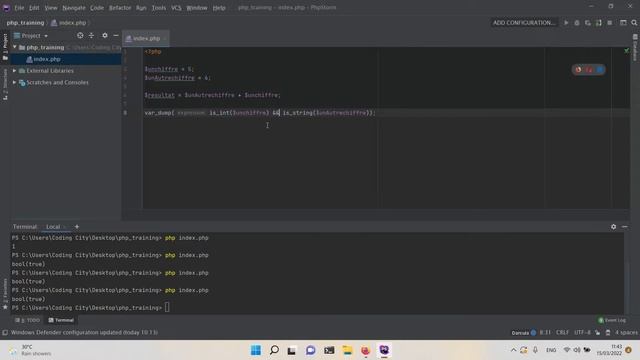
Task: Open the Event Log
Action: pyautogui.click(x=611, y=320)
